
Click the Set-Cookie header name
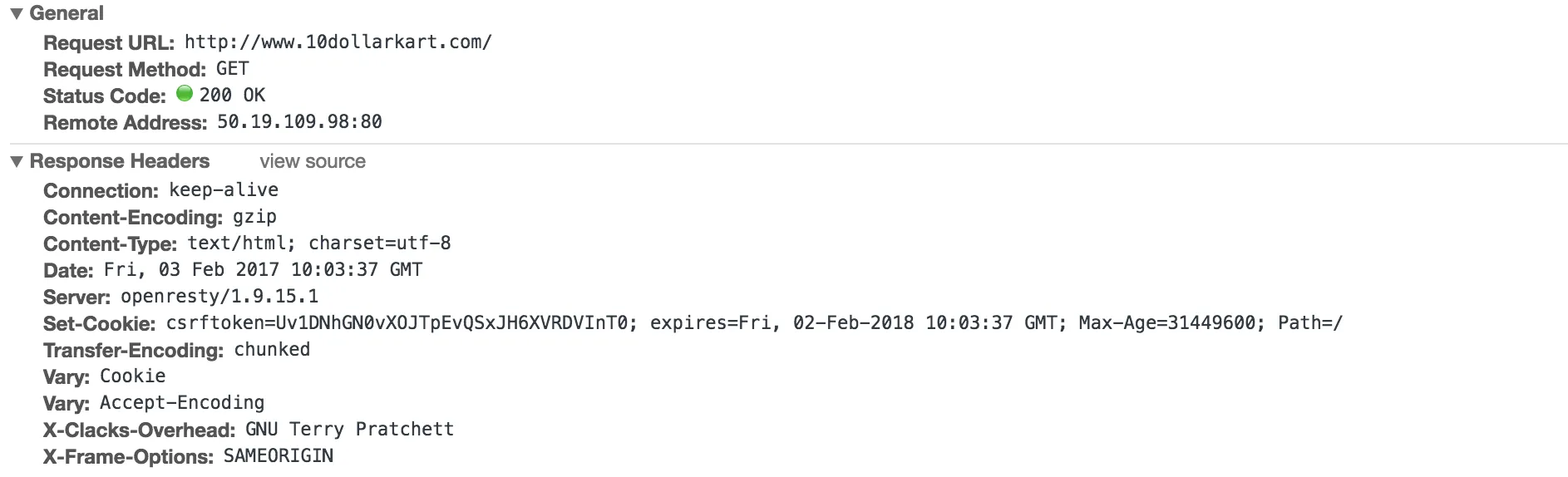click(x=99, y=323)
